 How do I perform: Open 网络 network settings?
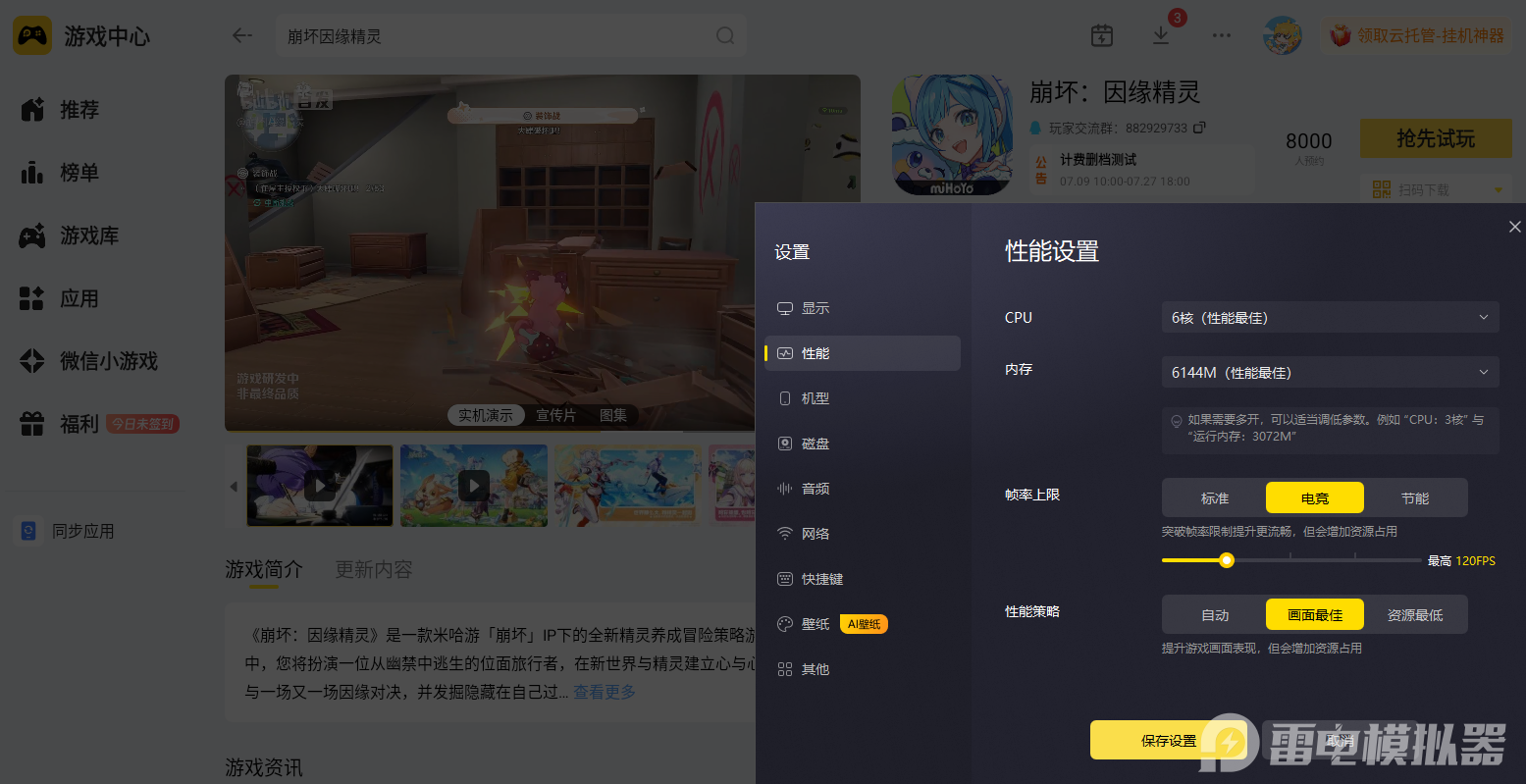[863, 534]
